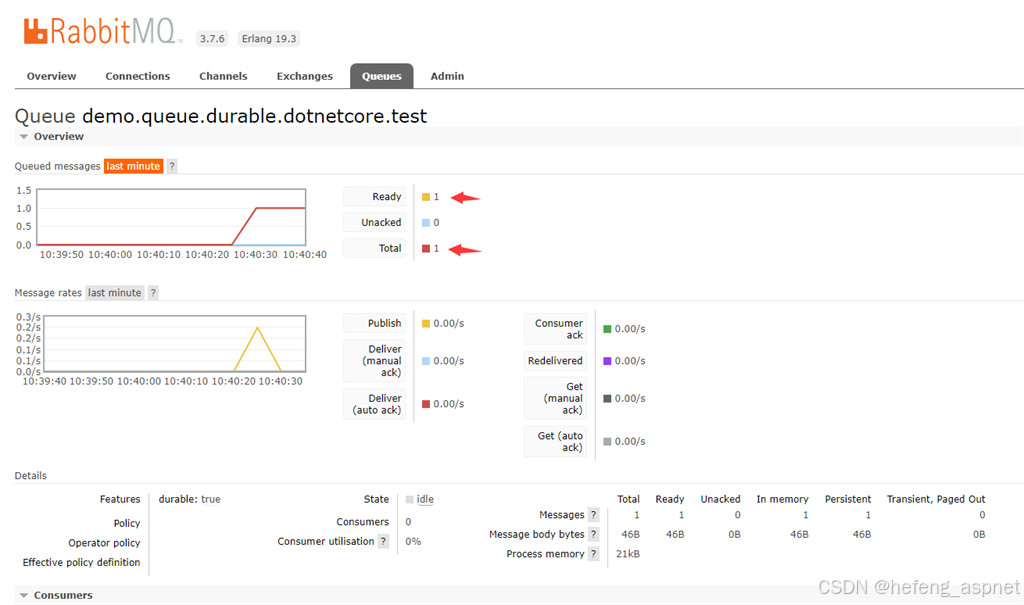Click the Persistent column header
The height and width of the screenshot is (605, 1024).
click(848, 499)
